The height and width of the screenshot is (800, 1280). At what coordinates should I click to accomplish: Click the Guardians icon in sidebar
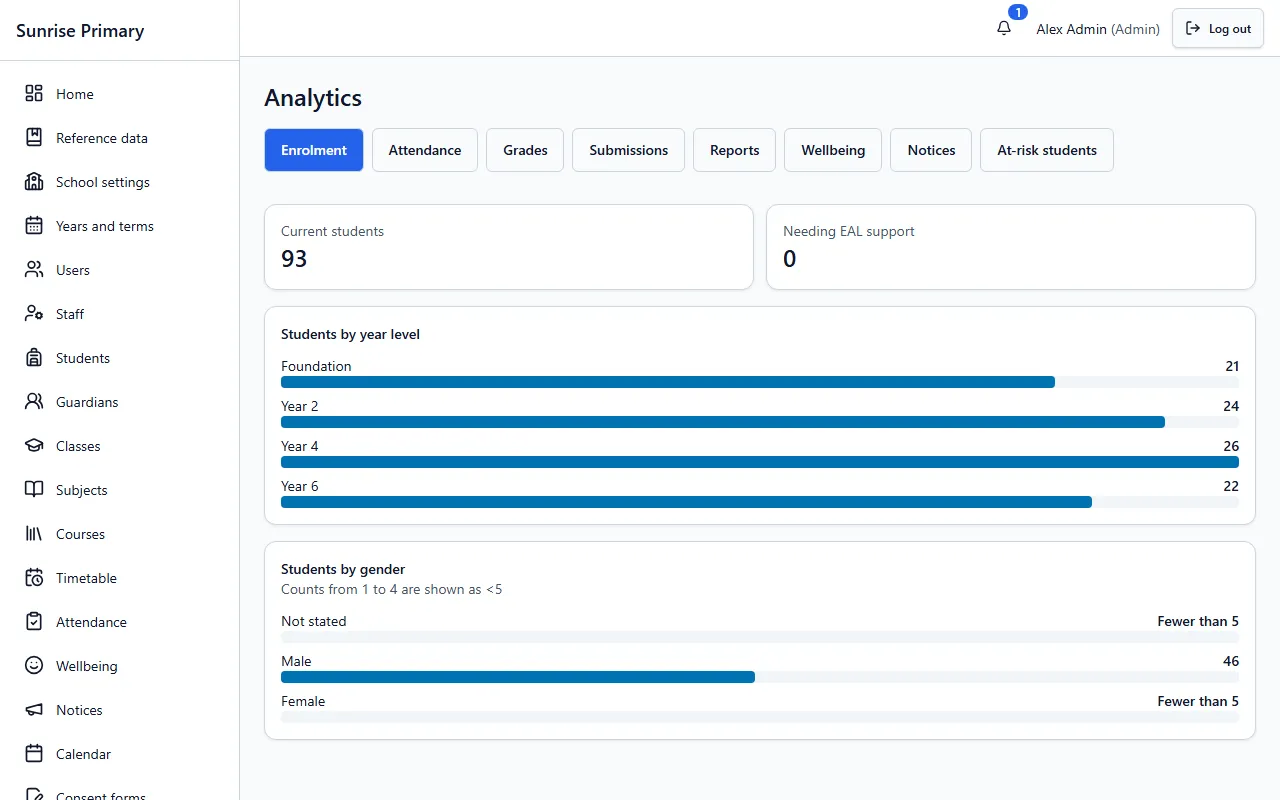pyautogui.click(x=34, y=401)
